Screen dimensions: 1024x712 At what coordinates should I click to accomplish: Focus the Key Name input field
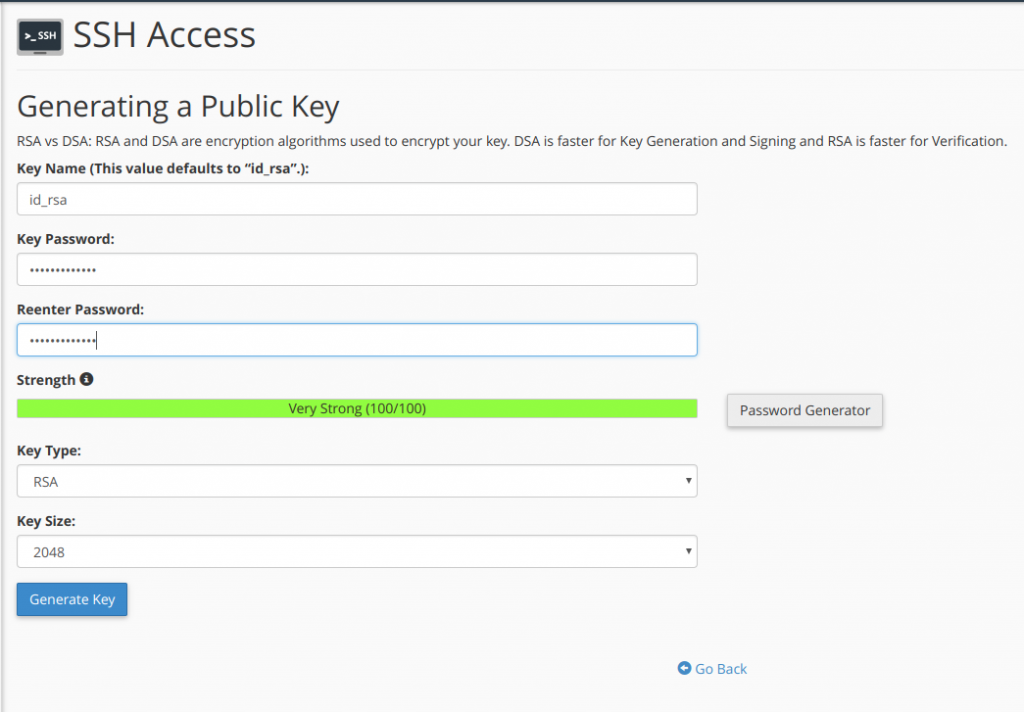click(357, 199)
